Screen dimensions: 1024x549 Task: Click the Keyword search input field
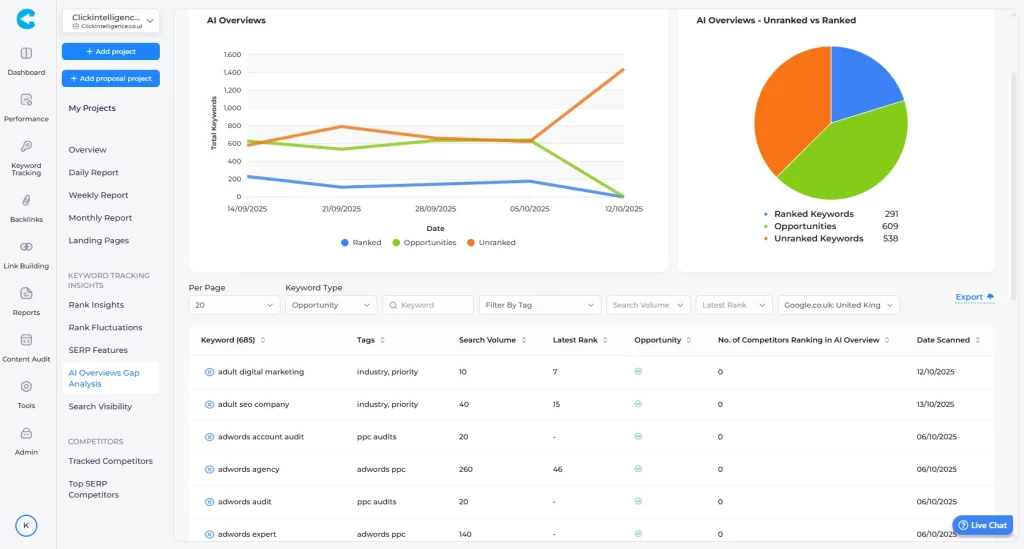click(x=428, y=305)
